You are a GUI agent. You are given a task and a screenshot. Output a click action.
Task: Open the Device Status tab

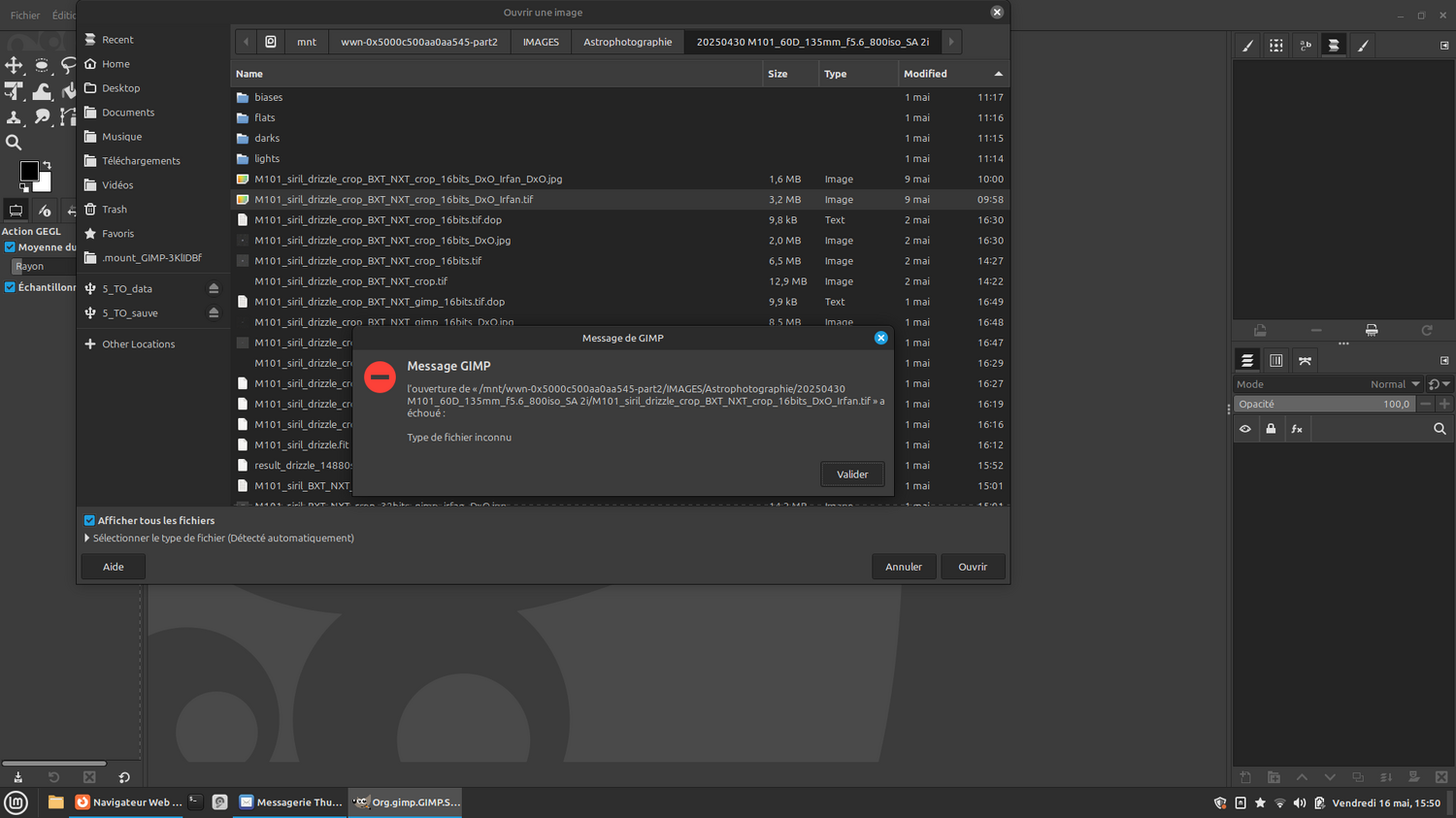[x=44, y=210]
